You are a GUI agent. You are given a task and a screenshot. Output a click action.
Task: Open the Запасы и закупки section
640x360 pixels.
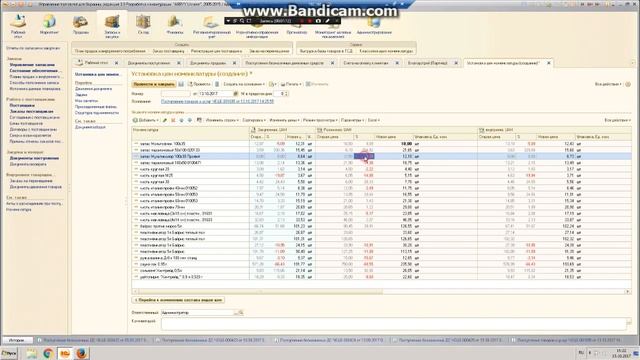point(112,25)
